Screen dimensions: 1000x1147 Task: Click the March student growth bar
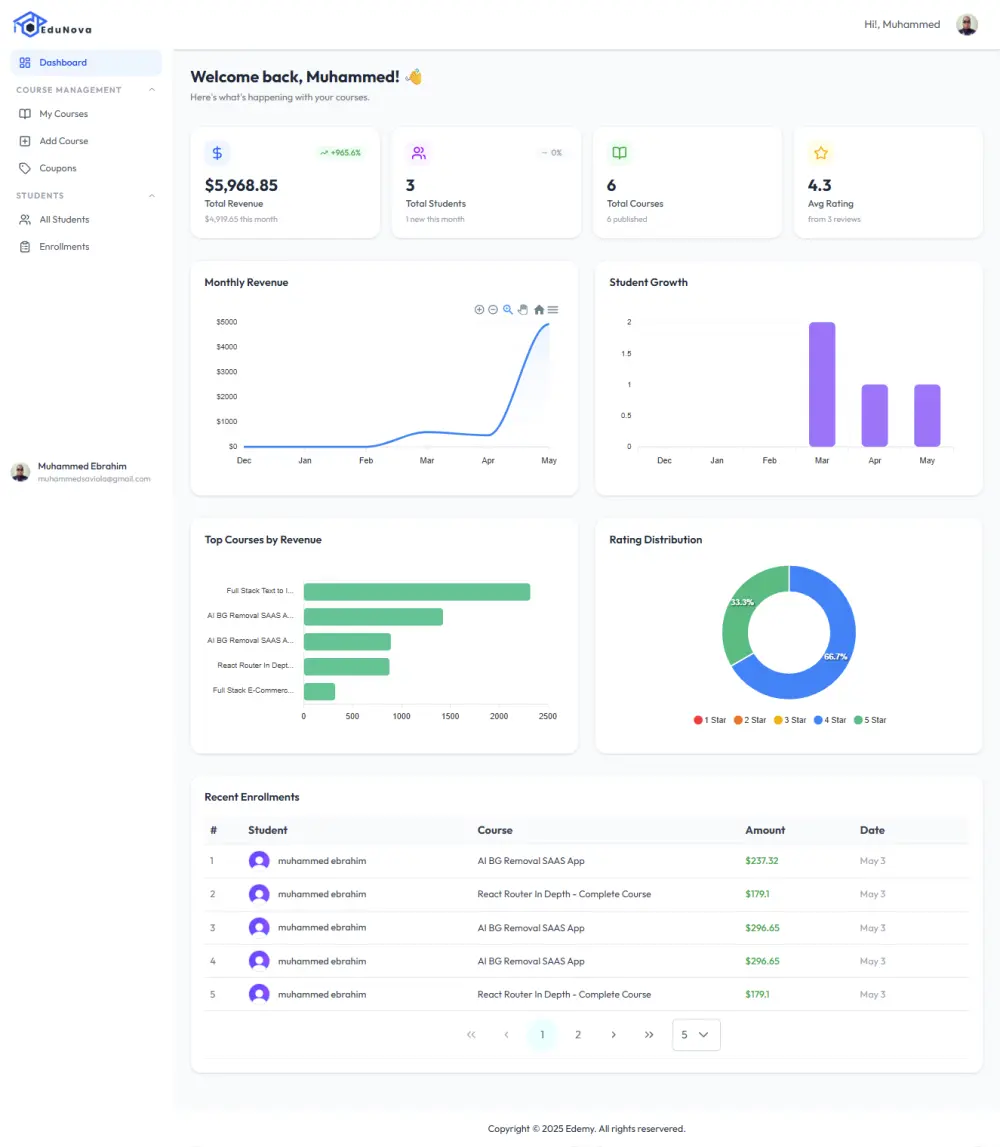(x=822, y=384)
